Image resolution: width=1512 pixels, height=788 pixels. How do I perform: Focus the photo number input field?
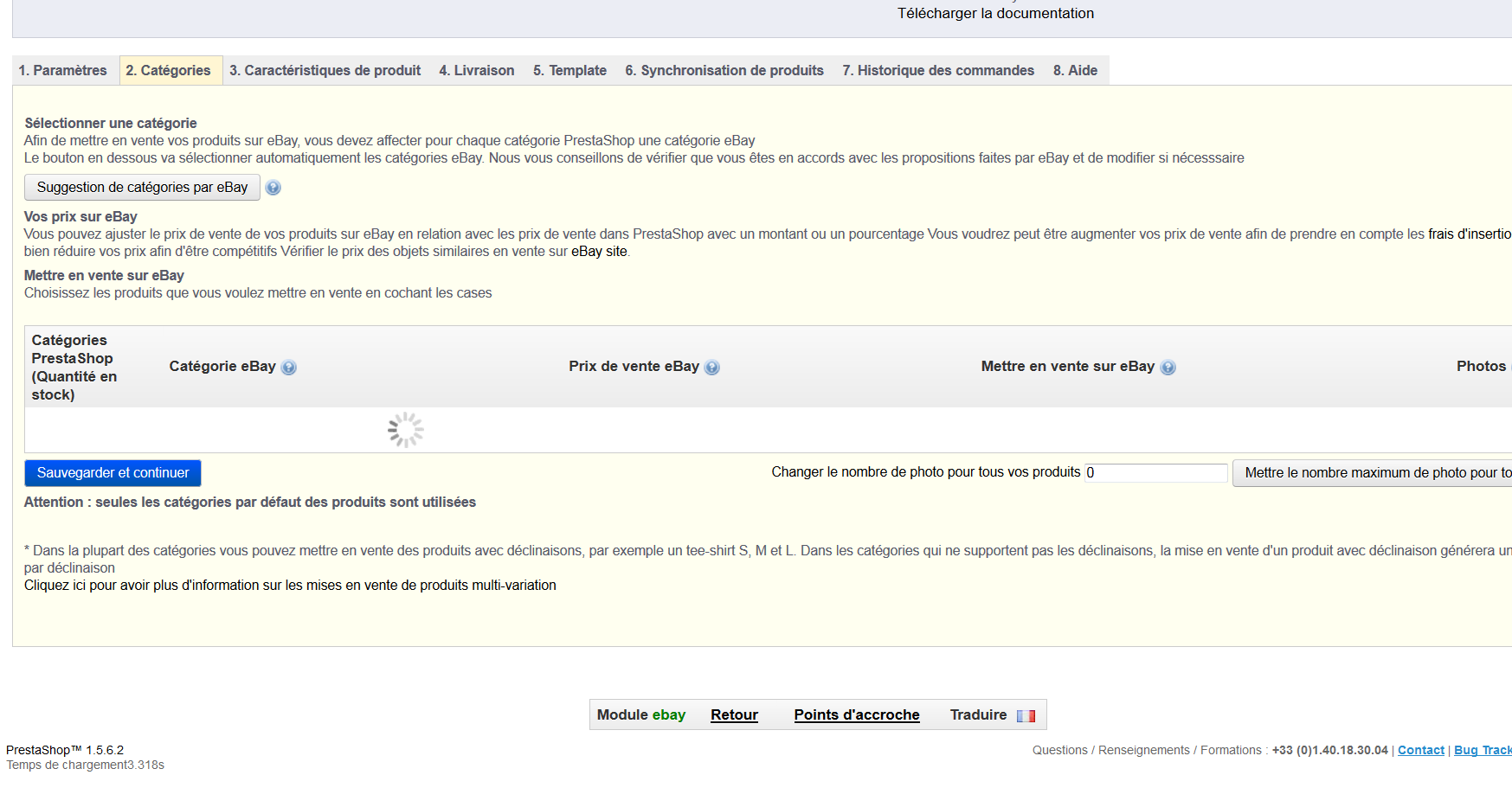pos(1156,473)
